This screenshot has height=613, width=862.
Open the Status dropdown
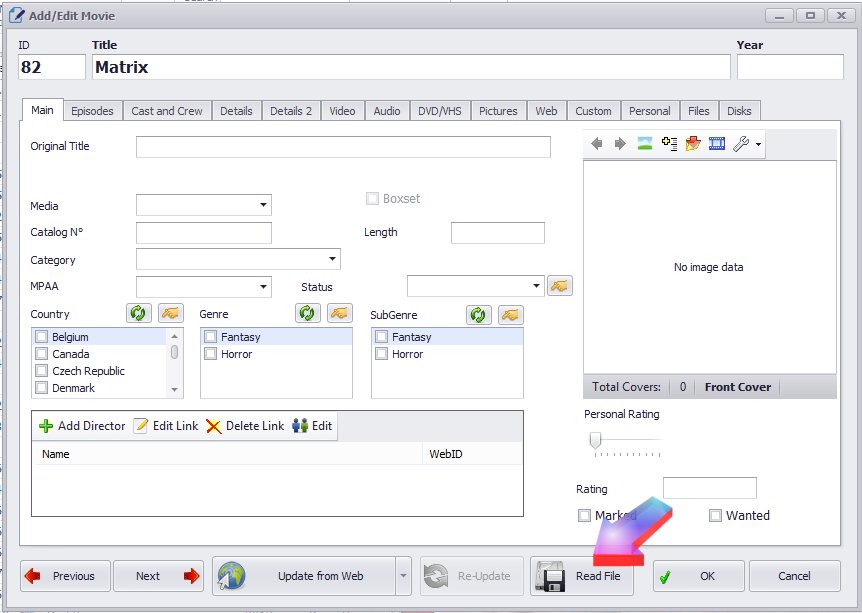pos(537,286)
